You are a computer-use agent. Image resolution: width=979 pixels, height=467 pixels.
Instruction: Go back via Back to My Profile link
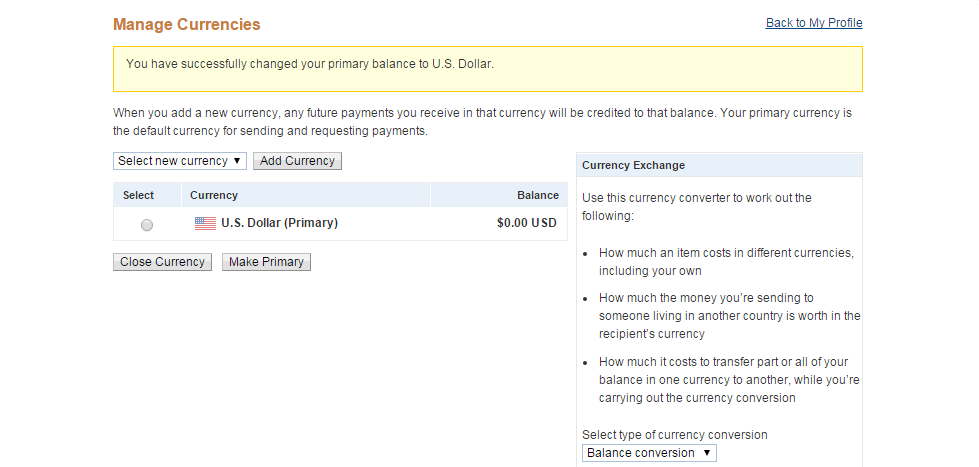click(813, 23)
